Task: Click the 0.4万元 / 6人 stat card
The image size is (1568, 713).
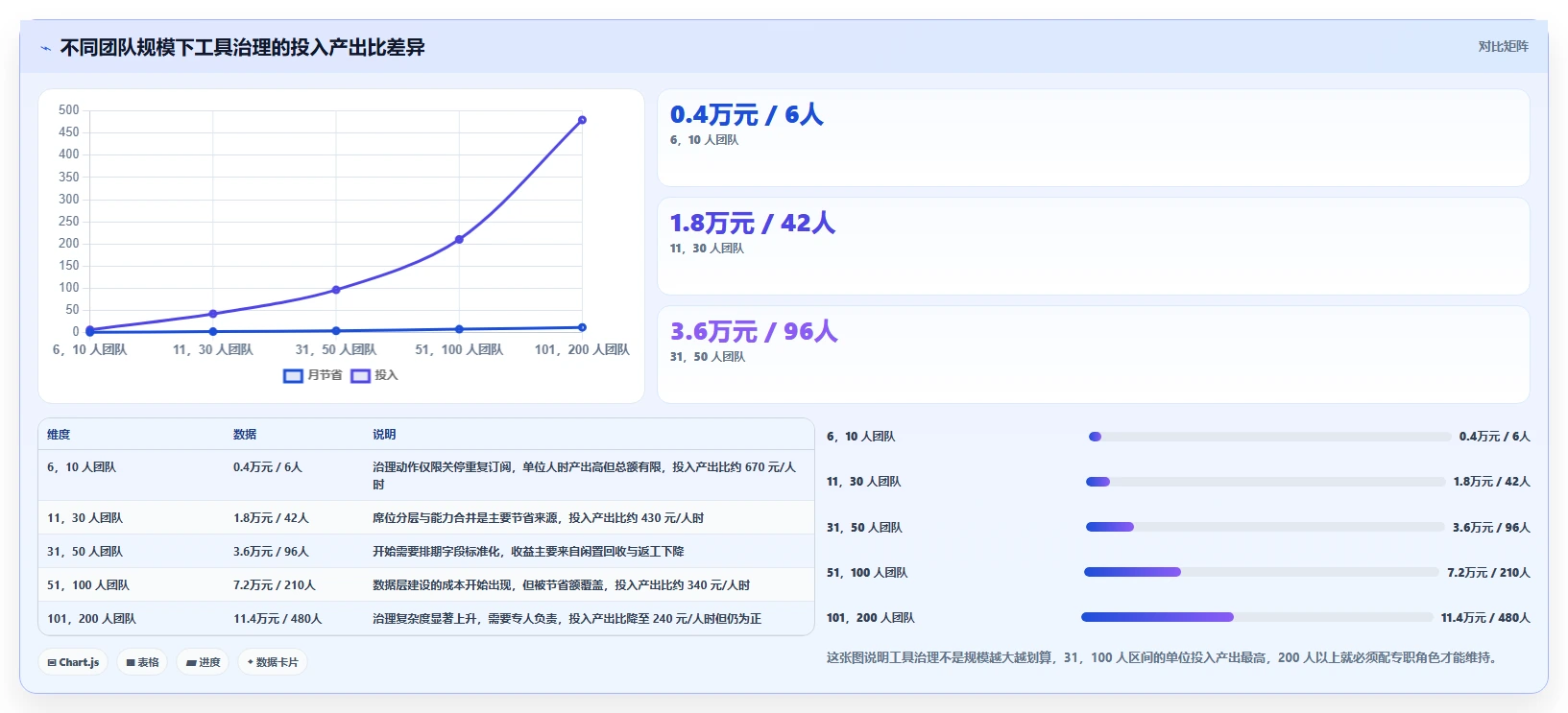Action: pos(1093,137)
